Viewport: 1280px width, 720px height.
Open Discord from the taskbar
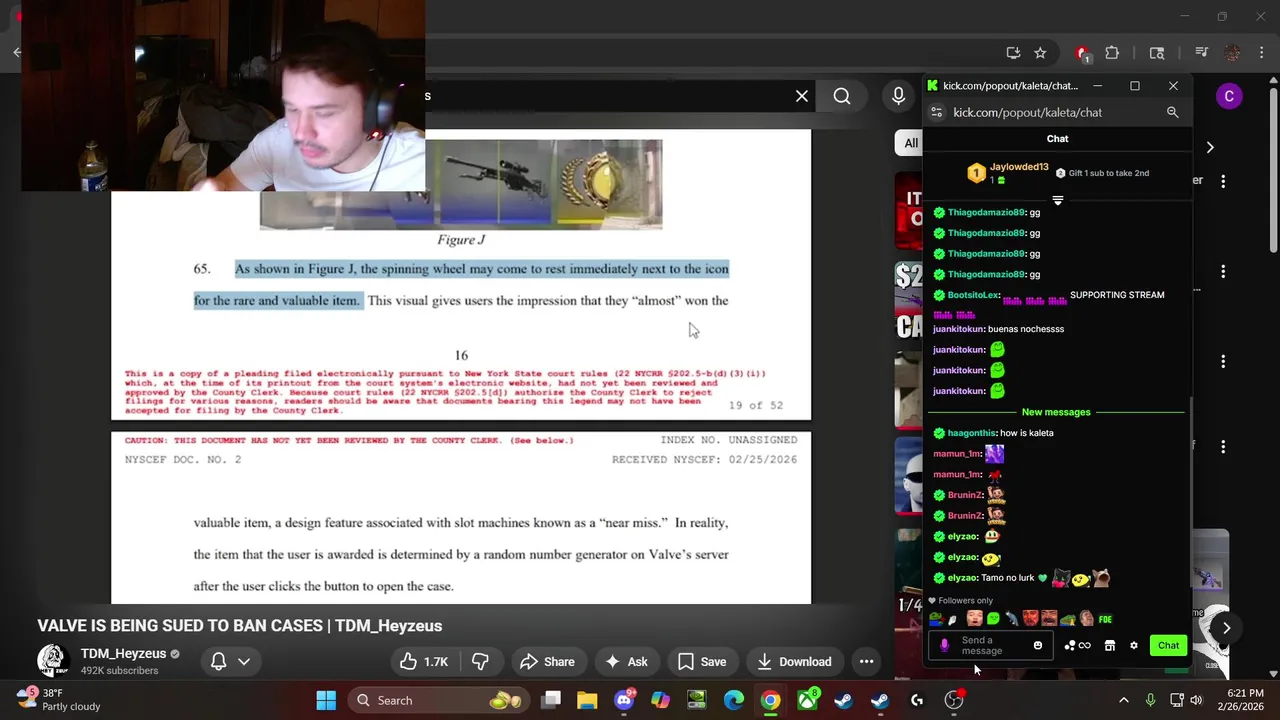pos(624,700)
